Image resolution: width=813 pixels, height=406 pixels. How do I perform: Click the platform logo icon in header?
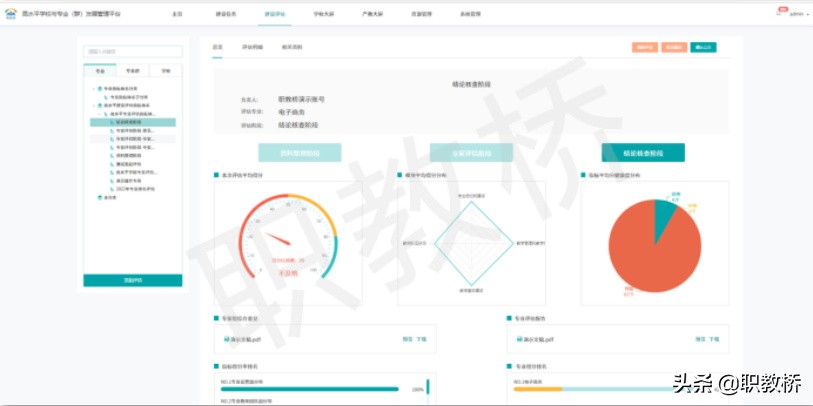[11, 14]
